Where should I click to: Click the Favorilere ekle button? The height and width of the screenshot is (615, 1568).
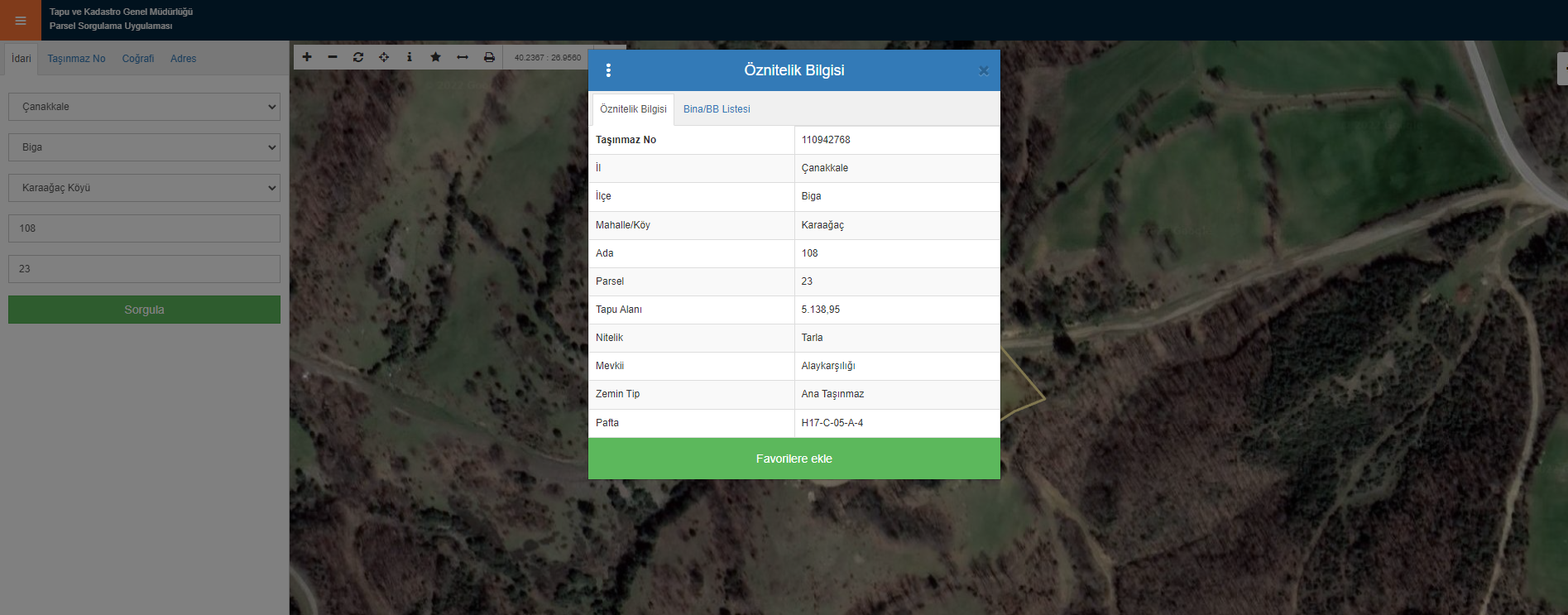click(794, 459)
